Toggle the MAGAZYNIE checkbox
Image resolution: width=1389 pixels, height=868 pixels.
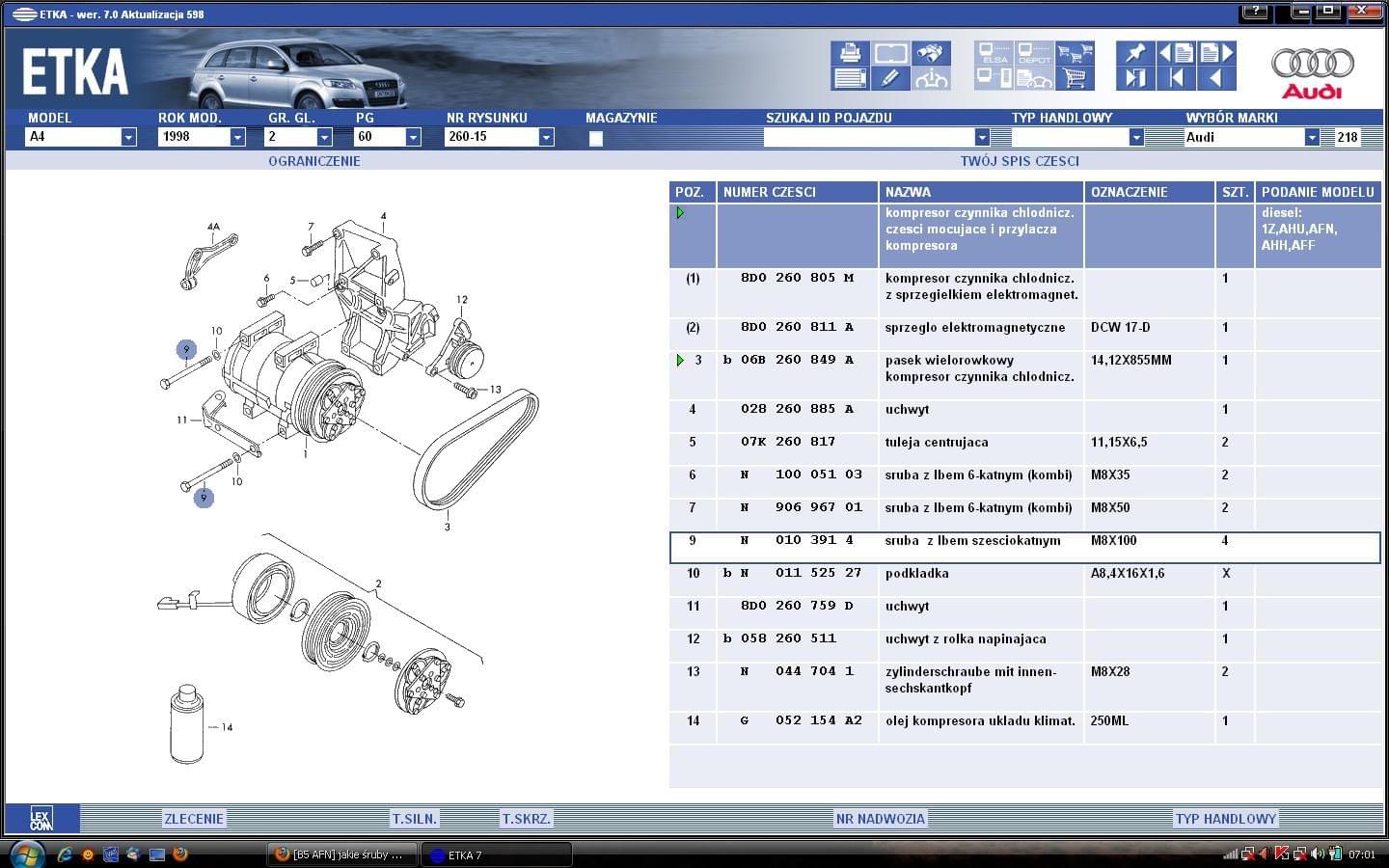coord(596,138)
